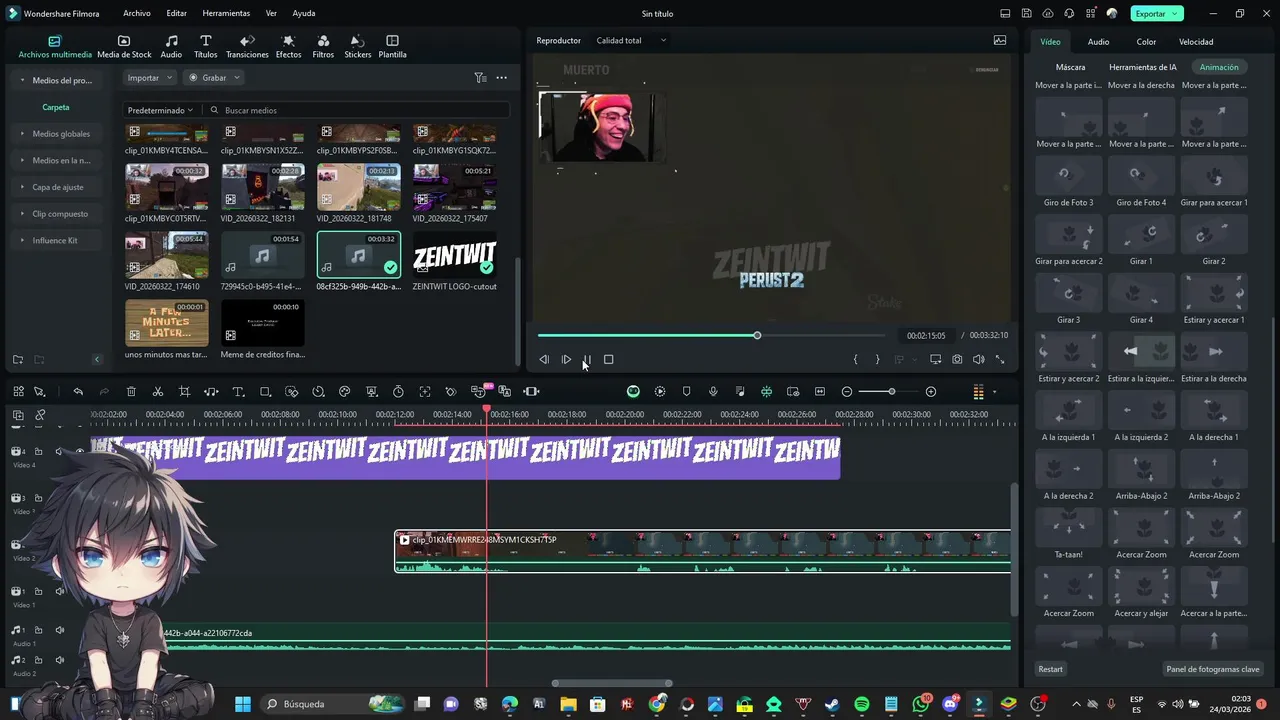The width and height of the screenshot is (1280, 720).
Task: Expand the Medios globales folder
Action: click(x=55, y=133)
